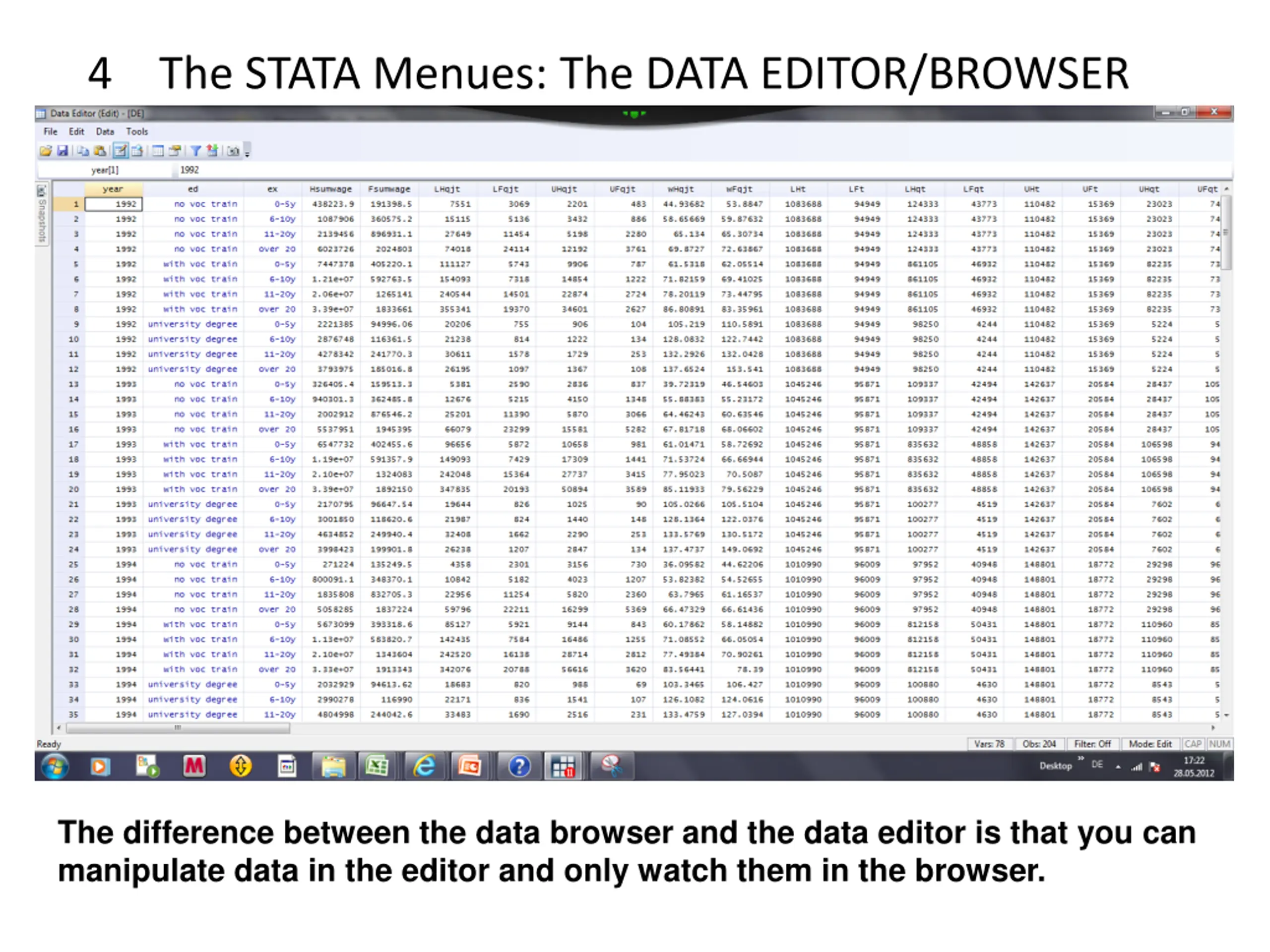This screenshot has height=952, width=1270.
Task: Click the document page taskbar icon
Action: click(287, 766)
